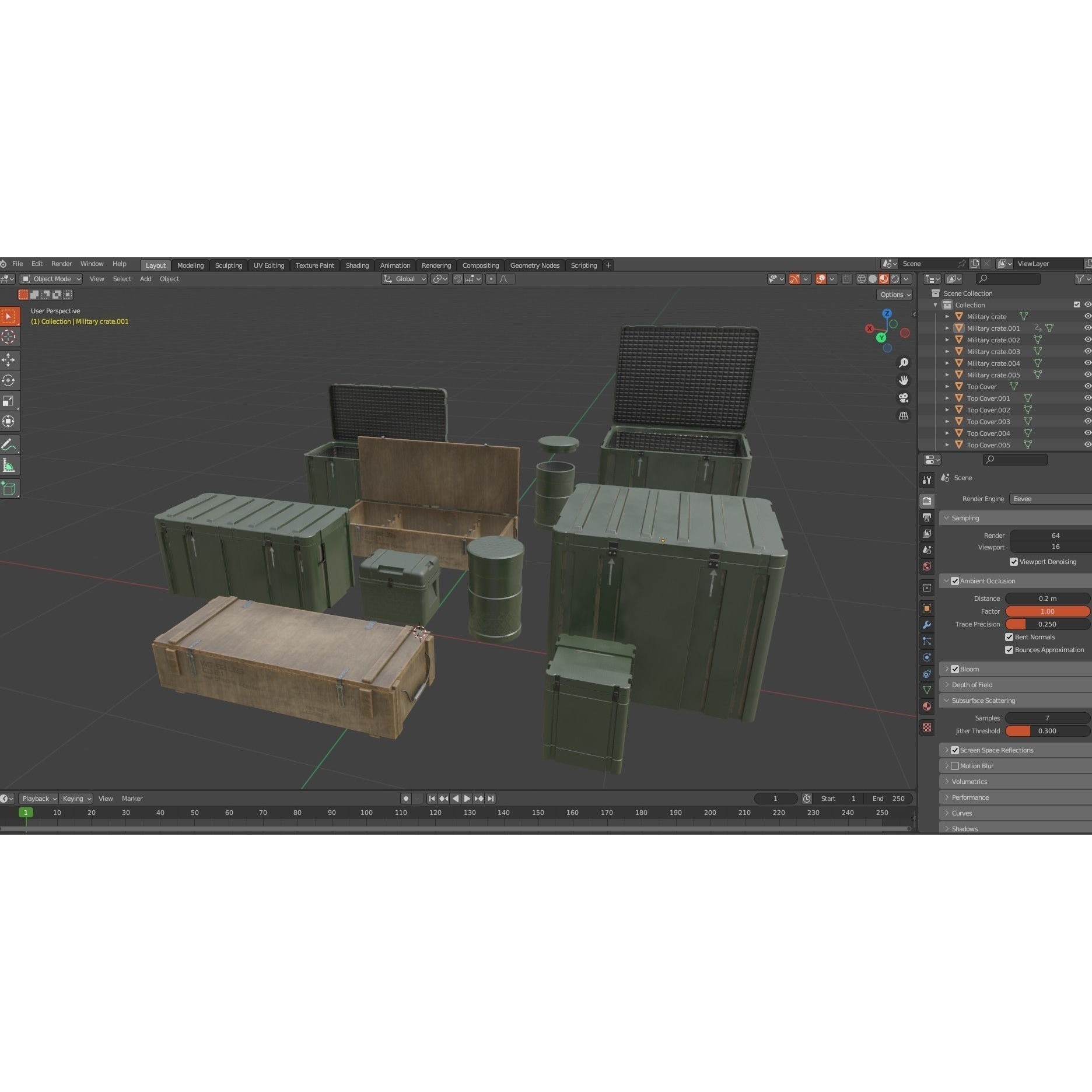Click the Add menu in the header
The image size is (1092, 1092).
point(145,279)
